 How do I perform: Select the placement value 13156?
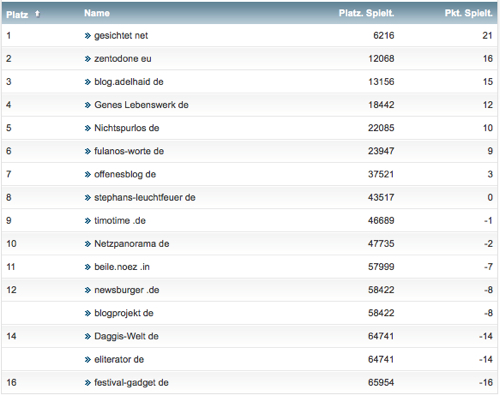click(x=381, y=82)
